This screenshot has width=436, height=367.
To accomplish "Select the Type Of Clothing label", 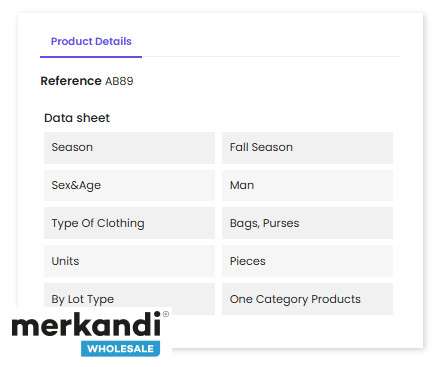I will coord(98,223).
